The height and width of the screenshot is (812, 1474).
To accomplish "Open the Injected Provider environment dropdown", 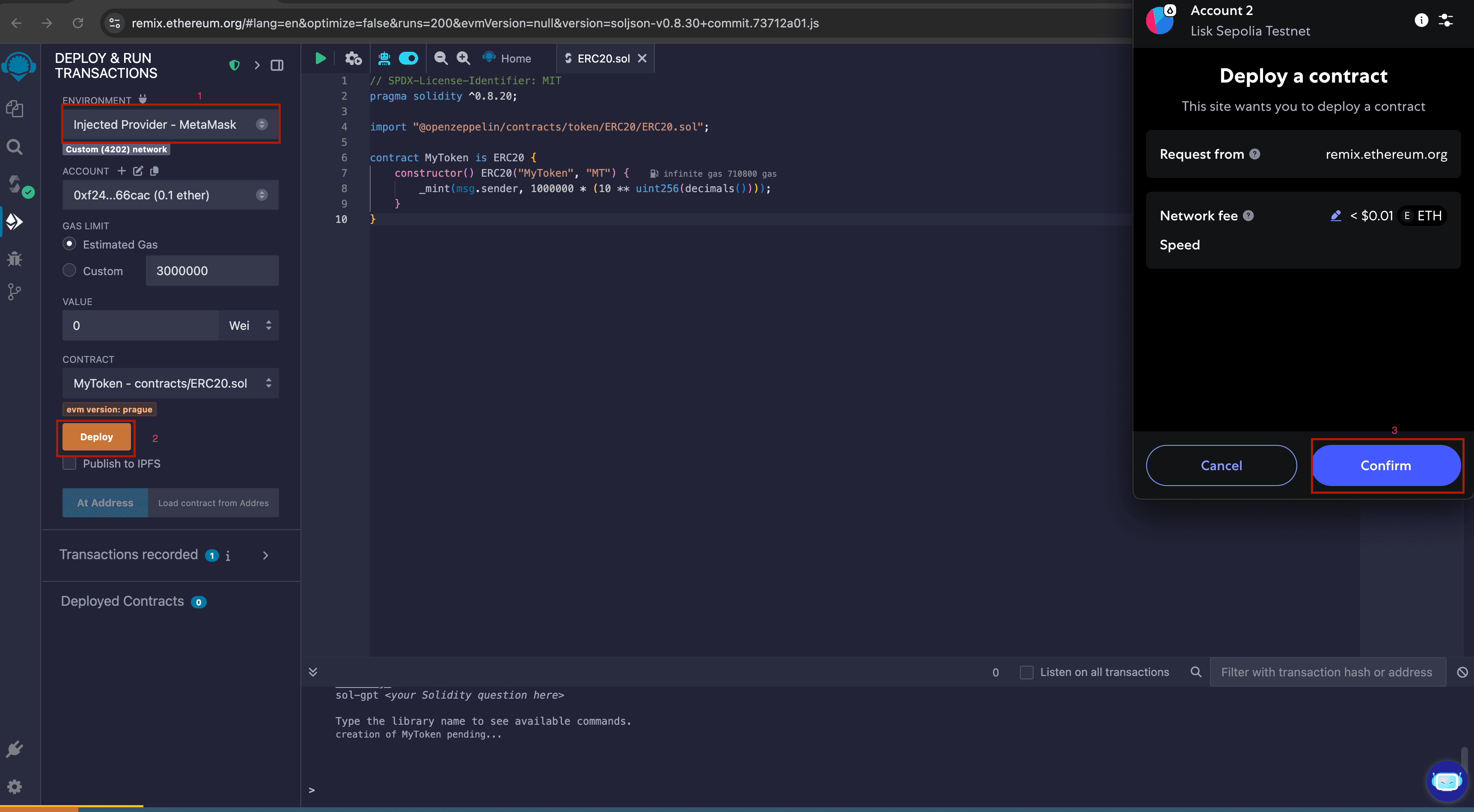I will pyautogui.click(x=170, y=124).
